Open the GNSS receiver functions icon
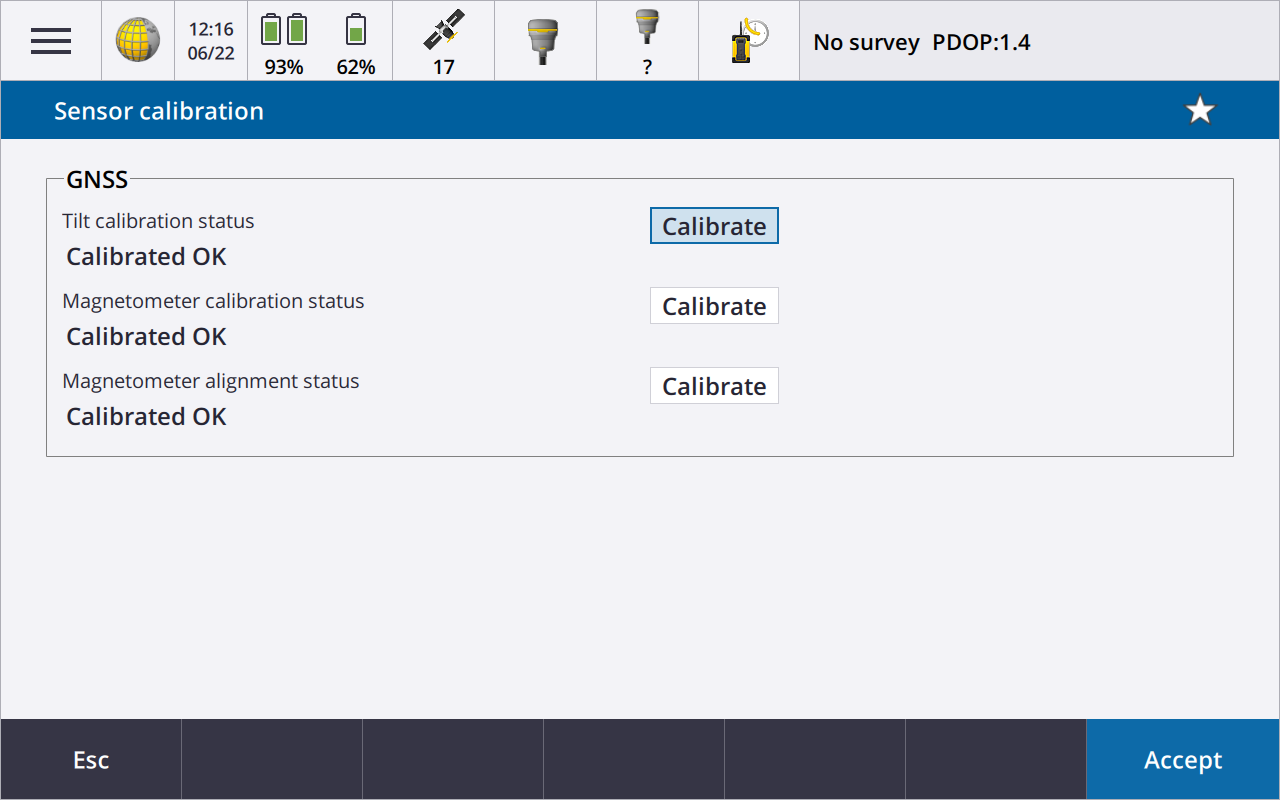The height and width of the screenshot is (800, 1280). [545, 41]
